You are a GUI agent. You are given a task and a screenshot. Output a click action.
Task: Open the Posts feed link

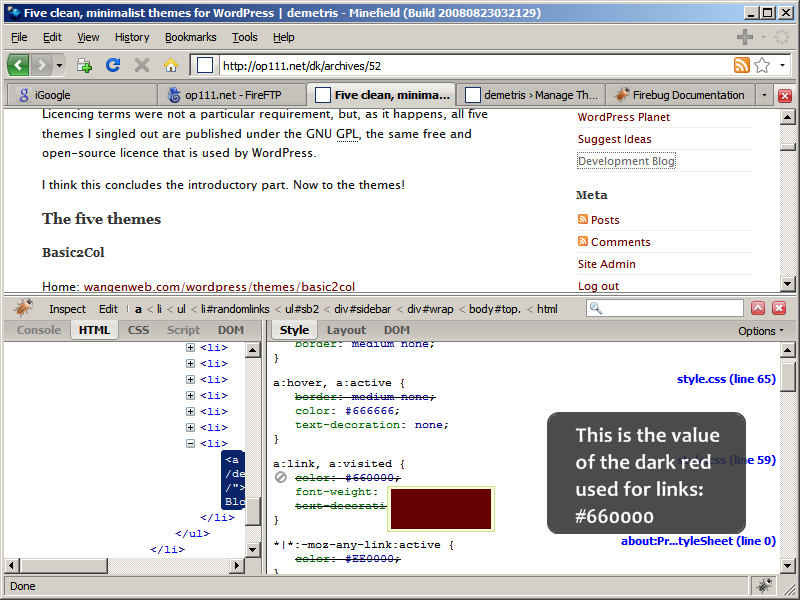point(605,220)
